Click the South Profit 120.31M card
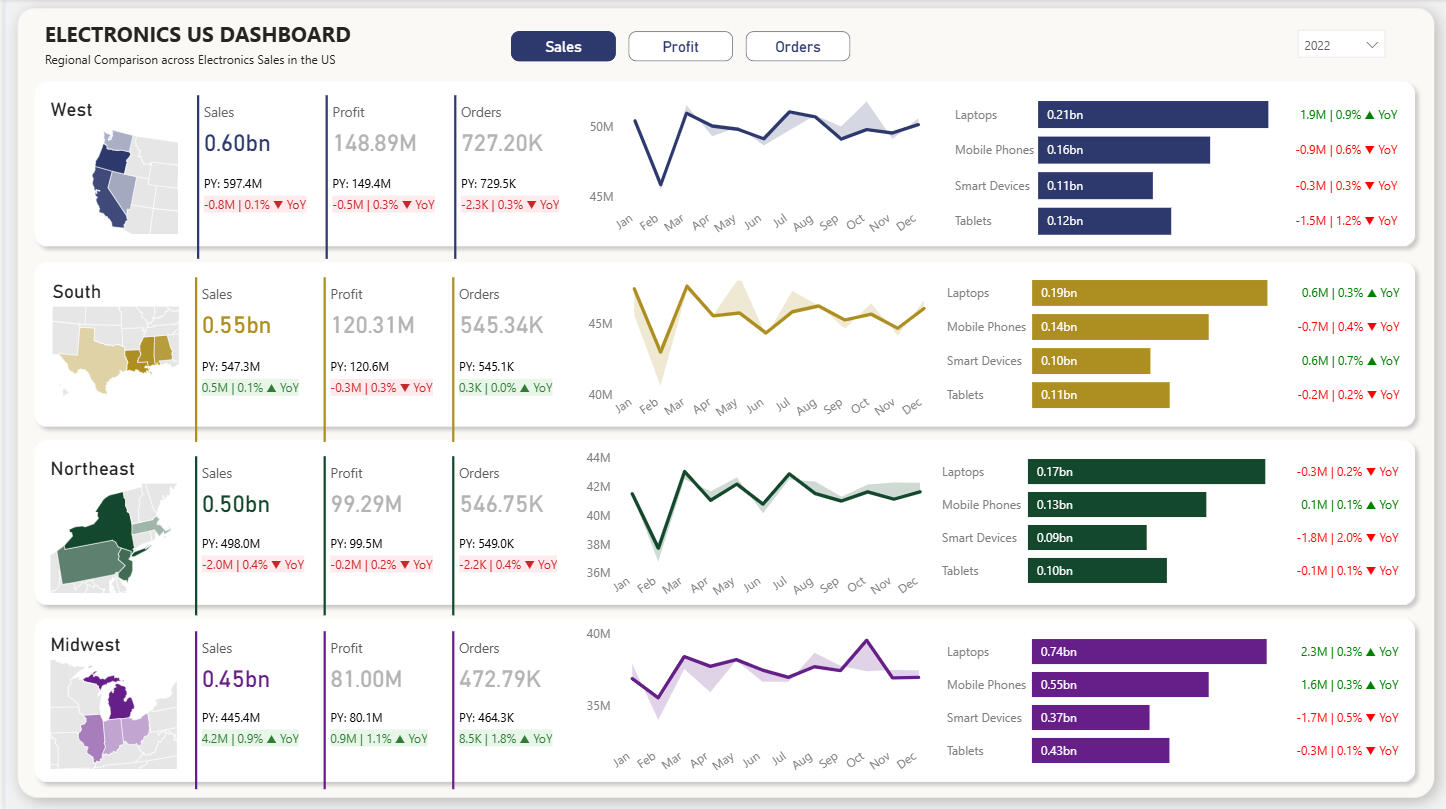This screenshot has width=1446, height=809. (372, 325)
